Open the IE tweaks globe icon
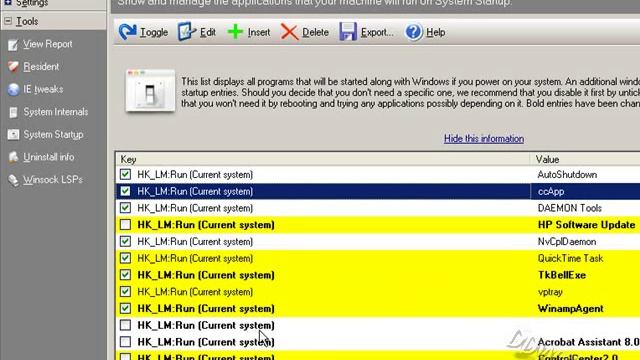The height and width of the screenshot is (360, 640). (x=13, y=89)
